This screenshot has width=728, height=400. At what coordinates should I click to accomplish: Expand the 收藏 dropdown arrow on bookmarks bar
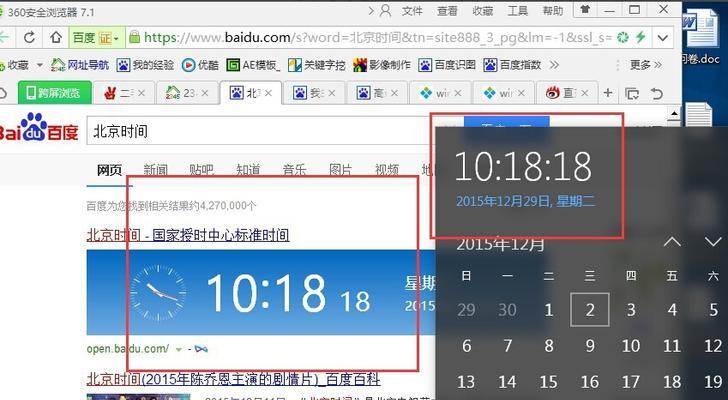pos(39,65)
